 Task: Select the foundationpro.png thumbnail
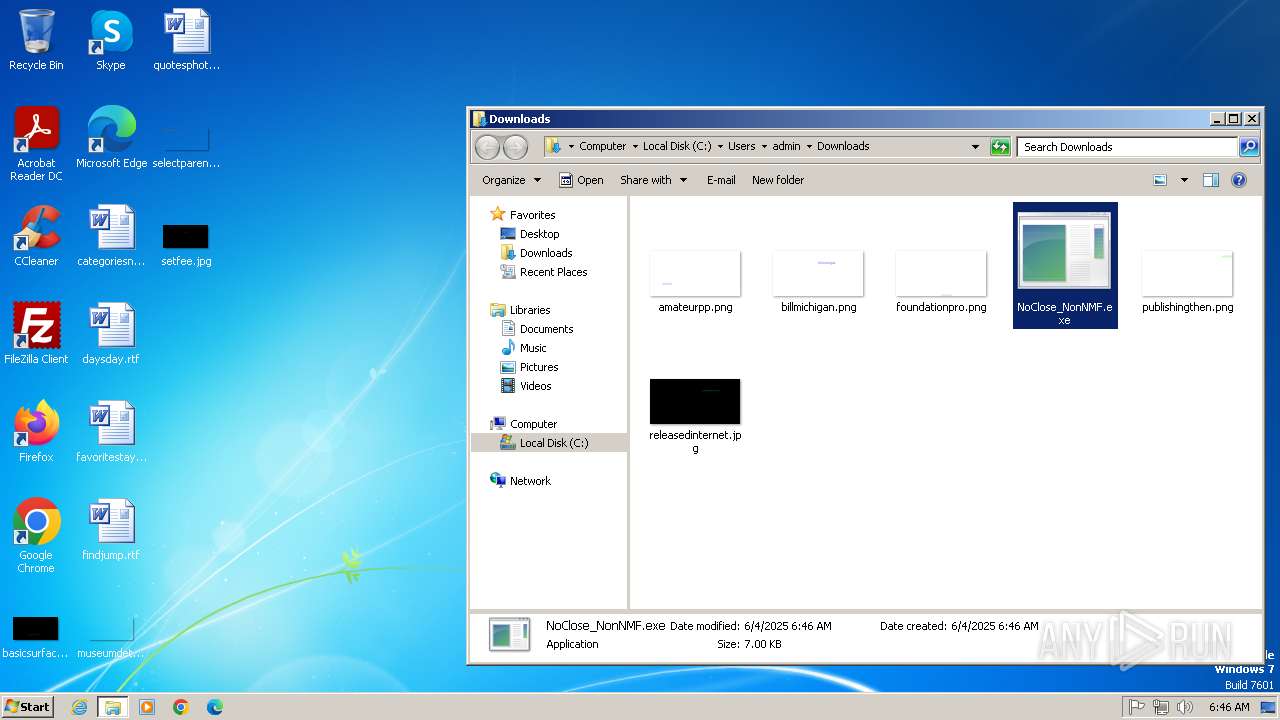(941, 281)
